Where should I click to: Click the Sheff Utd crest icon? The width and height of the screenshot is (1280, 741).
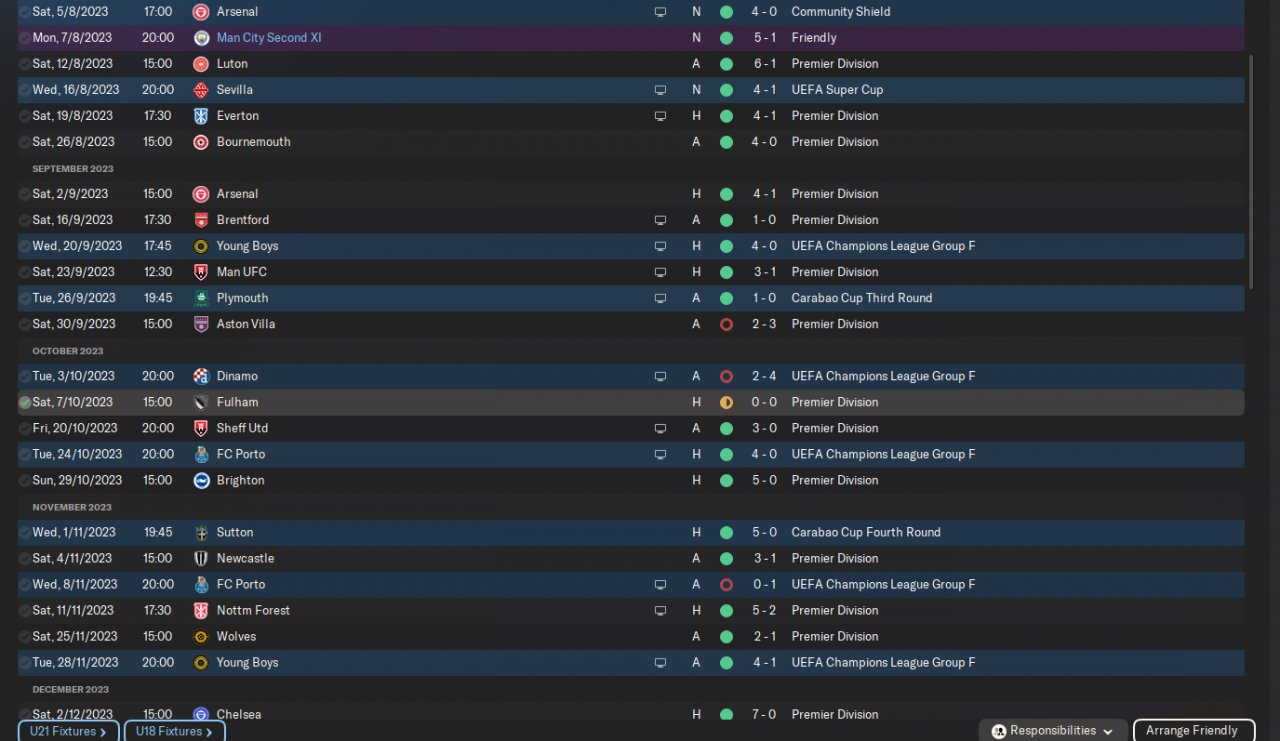[201, 428]
